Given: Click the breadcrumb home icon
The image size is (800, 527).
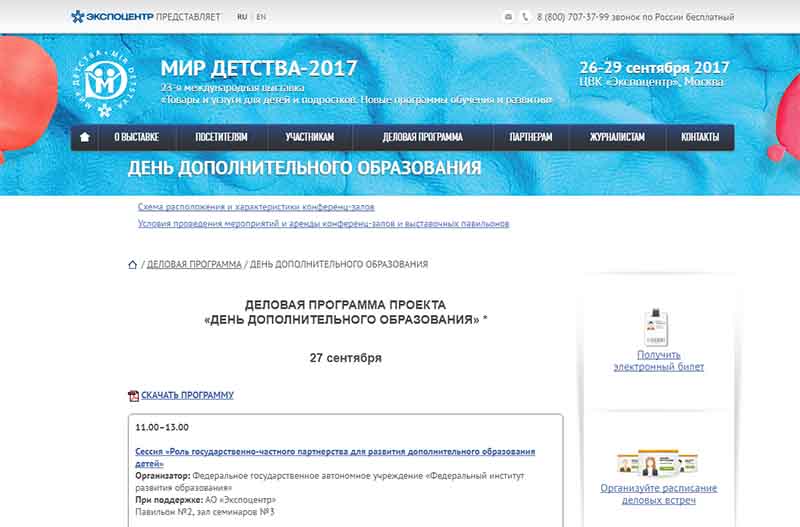Looking at the screenshot, I should click(133, 264).
